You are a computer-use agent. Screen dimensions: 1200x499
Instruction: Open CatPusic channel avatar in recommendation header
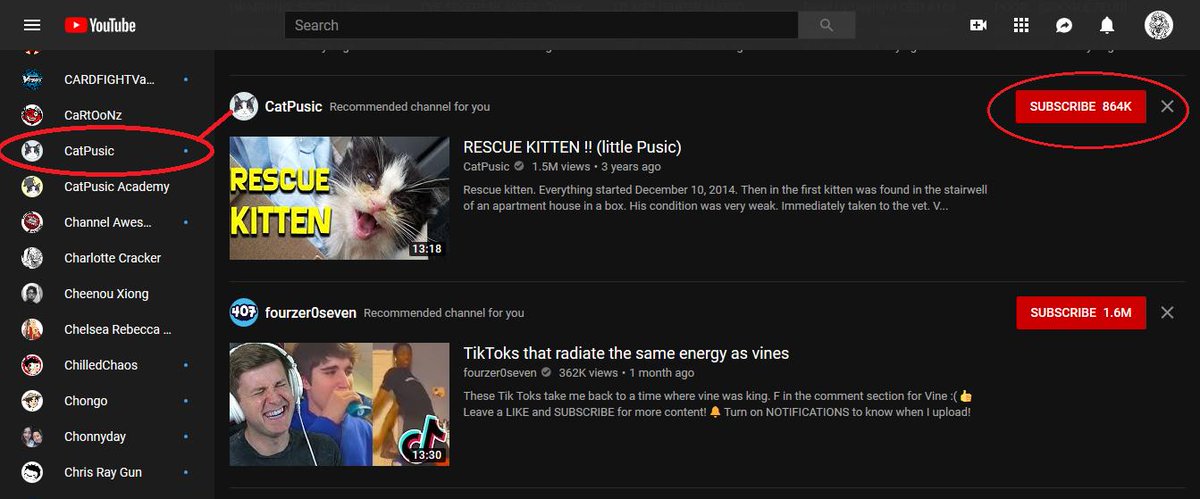click(x=244, y=106)
